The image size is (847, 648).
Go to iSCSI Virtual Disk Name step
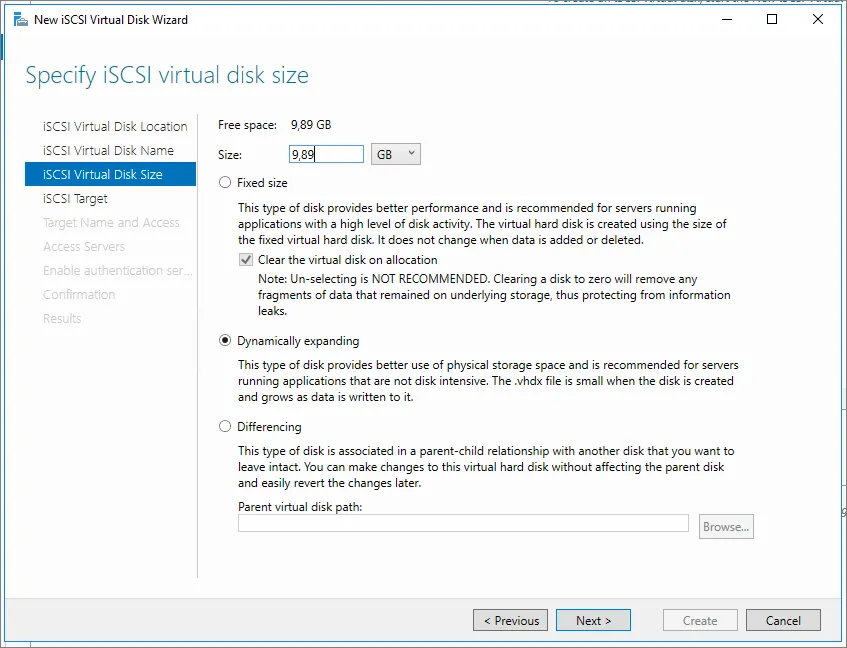point(108,151)
